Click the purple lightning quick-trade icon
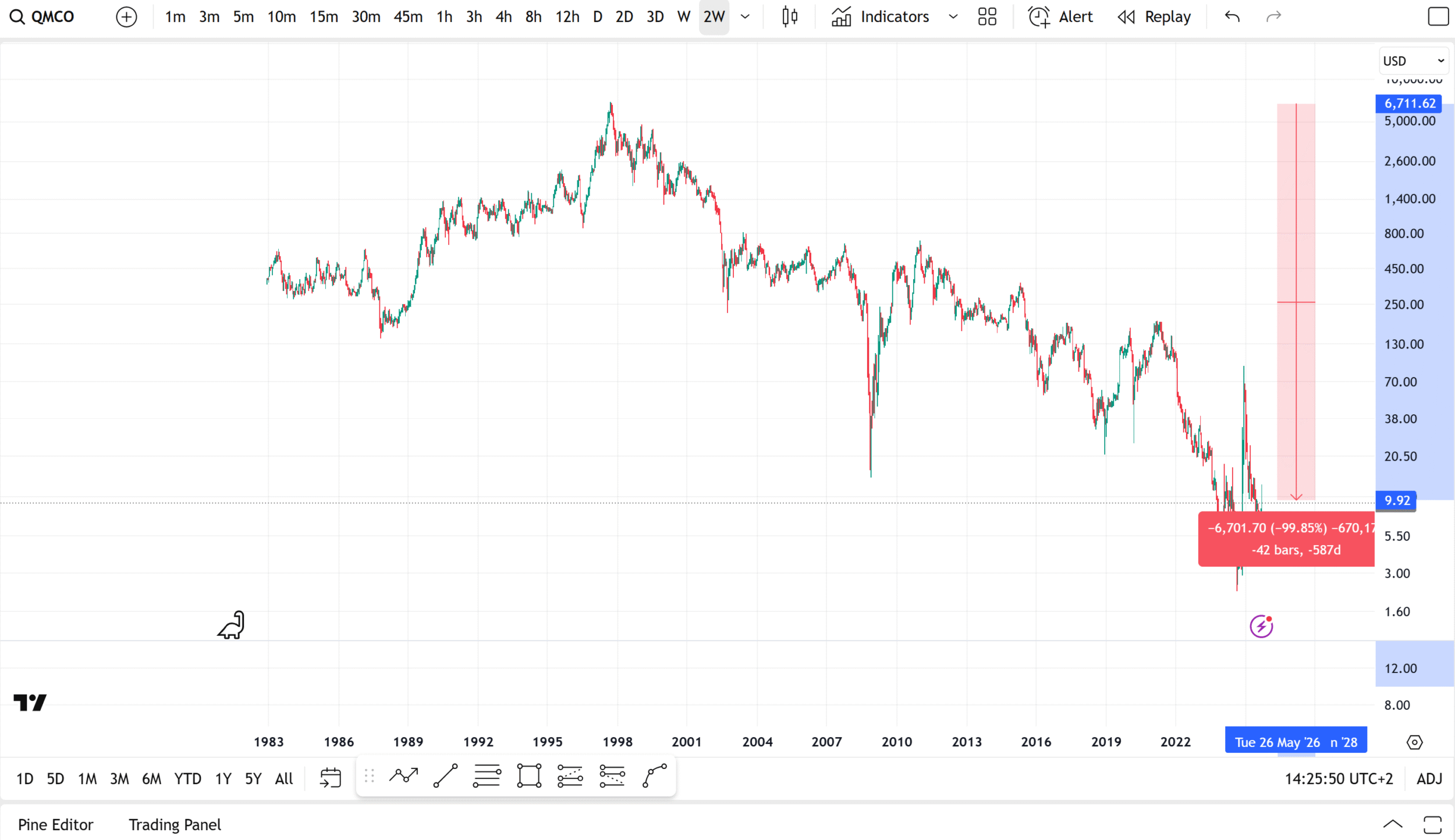The width and height of the screenshot is (1455, 840). coord(1261,627)
